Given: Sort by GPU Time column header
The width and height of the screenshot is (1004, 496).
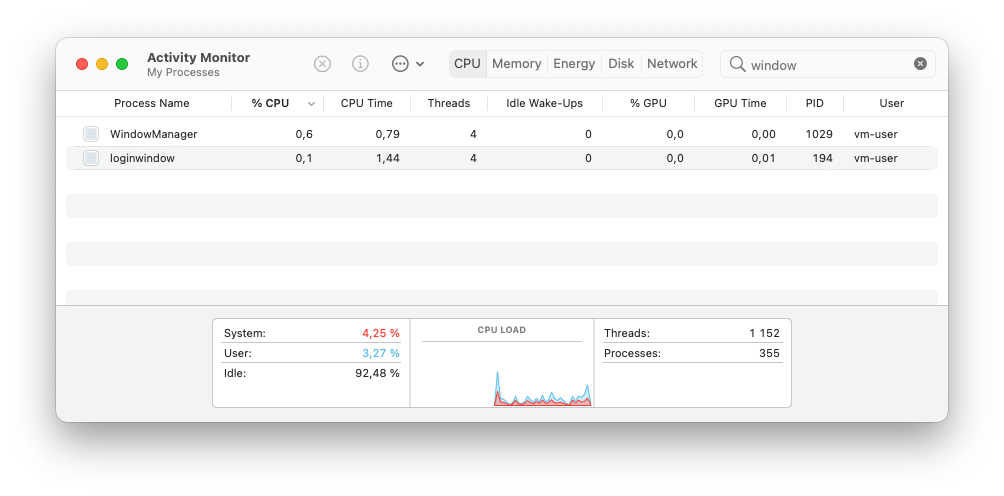Looking at the screenshot, I should point(740,103).
